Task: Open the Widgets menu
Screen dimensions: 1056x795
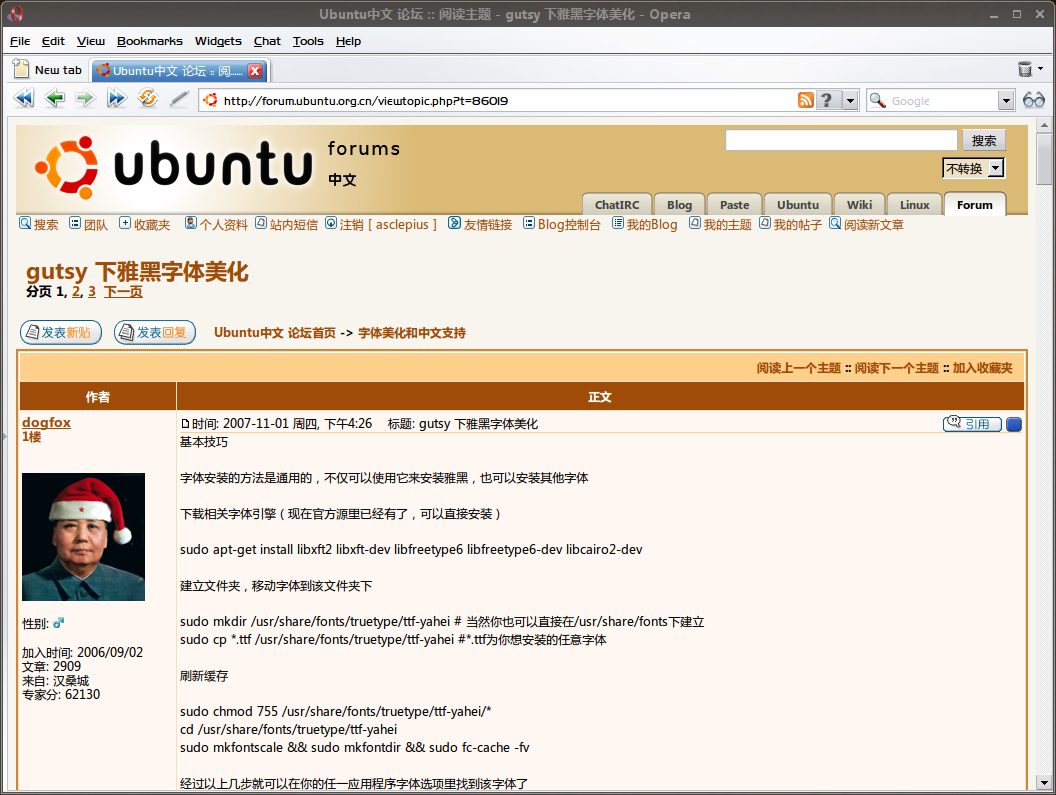Action: pos(218,41)
